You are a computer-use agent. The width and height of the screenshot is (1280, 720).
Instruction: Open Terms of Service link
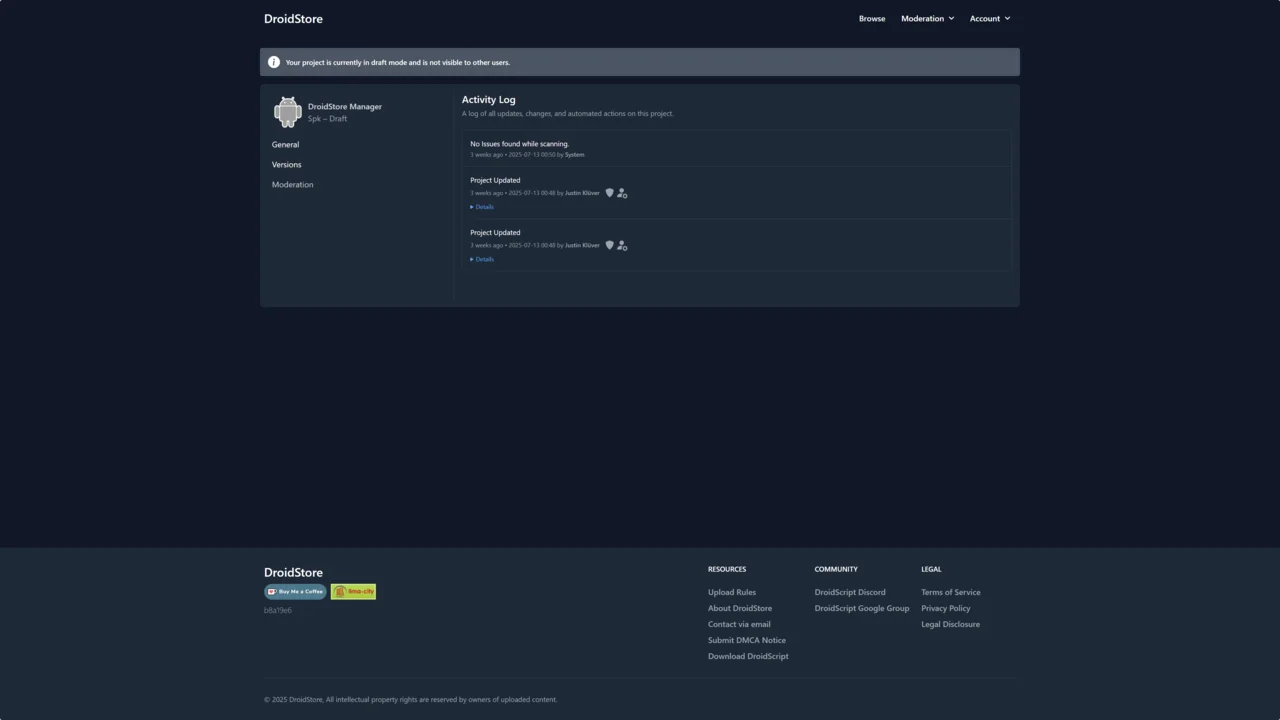tap(951, 592)
